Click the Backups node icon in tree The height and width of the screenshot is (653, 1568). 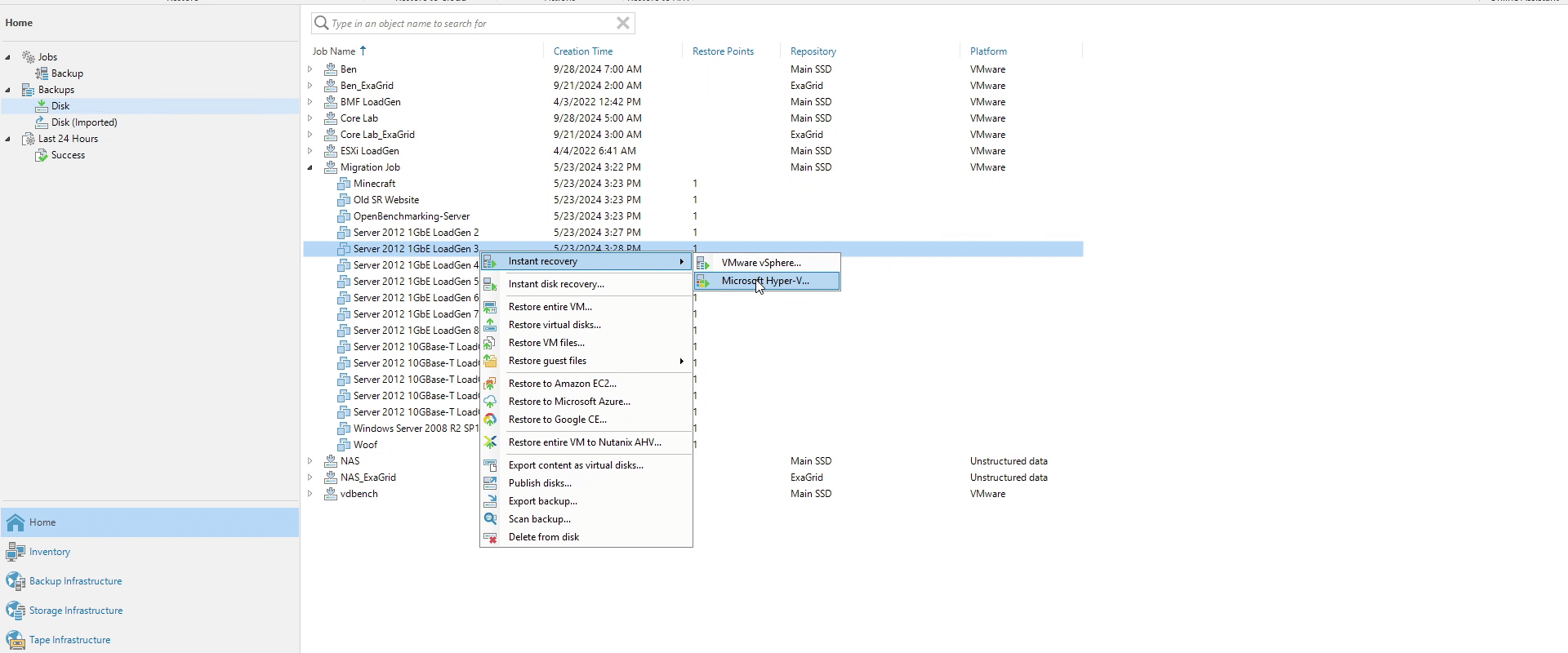pos(28,90)
